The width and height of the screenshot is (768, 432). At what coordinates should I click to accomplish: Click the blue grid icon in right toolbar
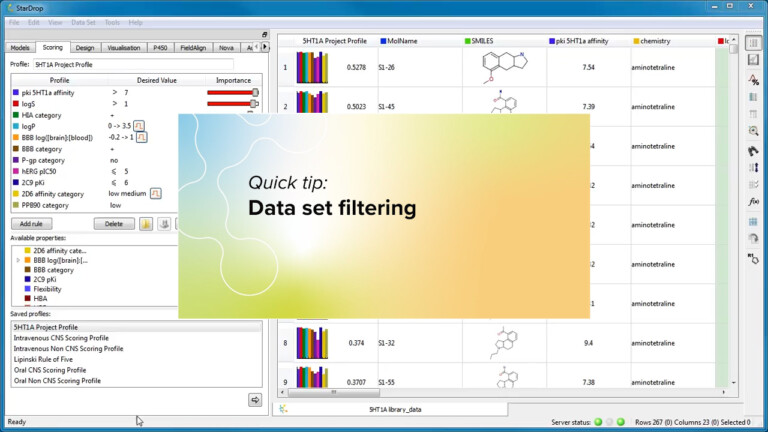click(753, 221)
